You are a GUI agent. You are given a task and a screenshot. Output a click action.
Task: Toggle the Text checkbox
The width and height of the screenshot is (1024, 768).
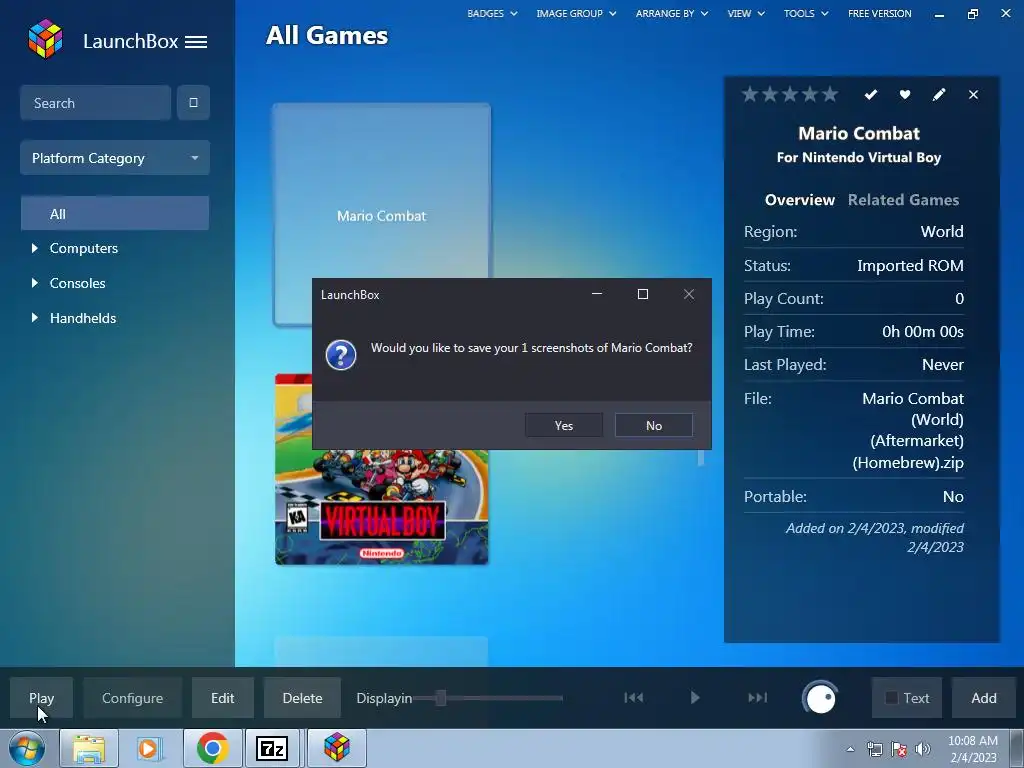tap(891, 698)
